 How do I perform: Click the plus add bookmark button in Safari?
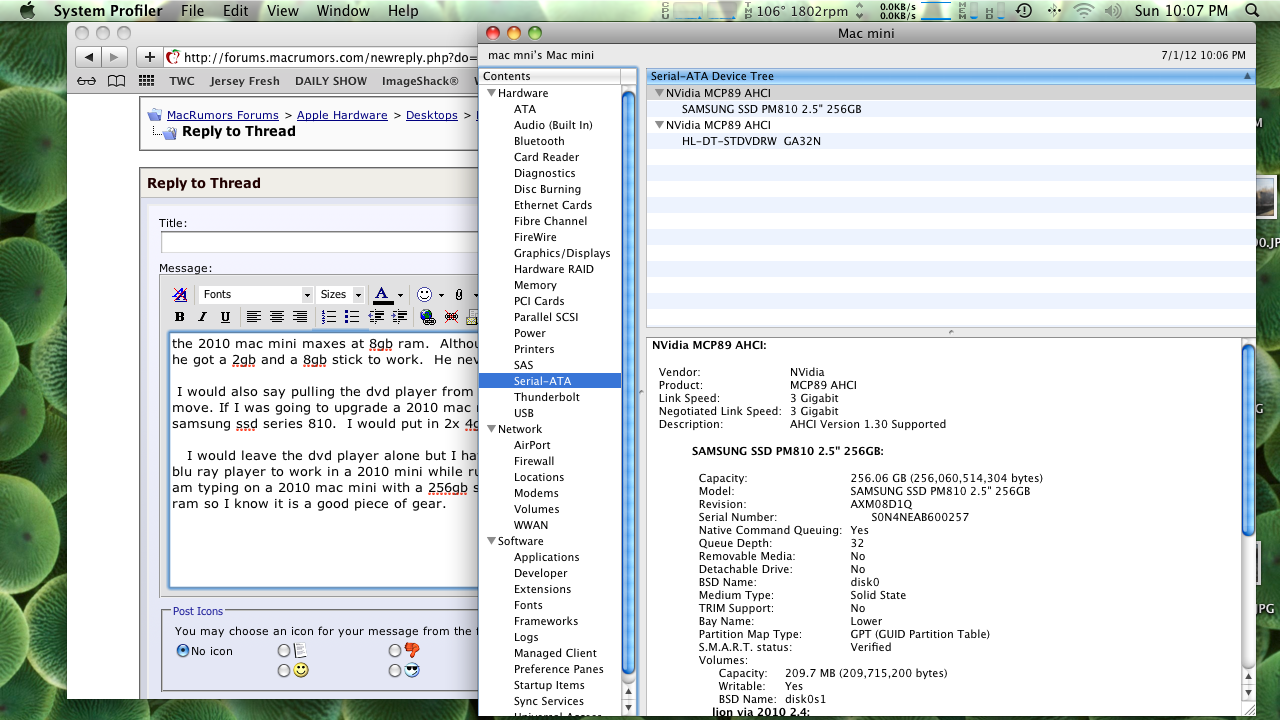(x=150, y=57)
